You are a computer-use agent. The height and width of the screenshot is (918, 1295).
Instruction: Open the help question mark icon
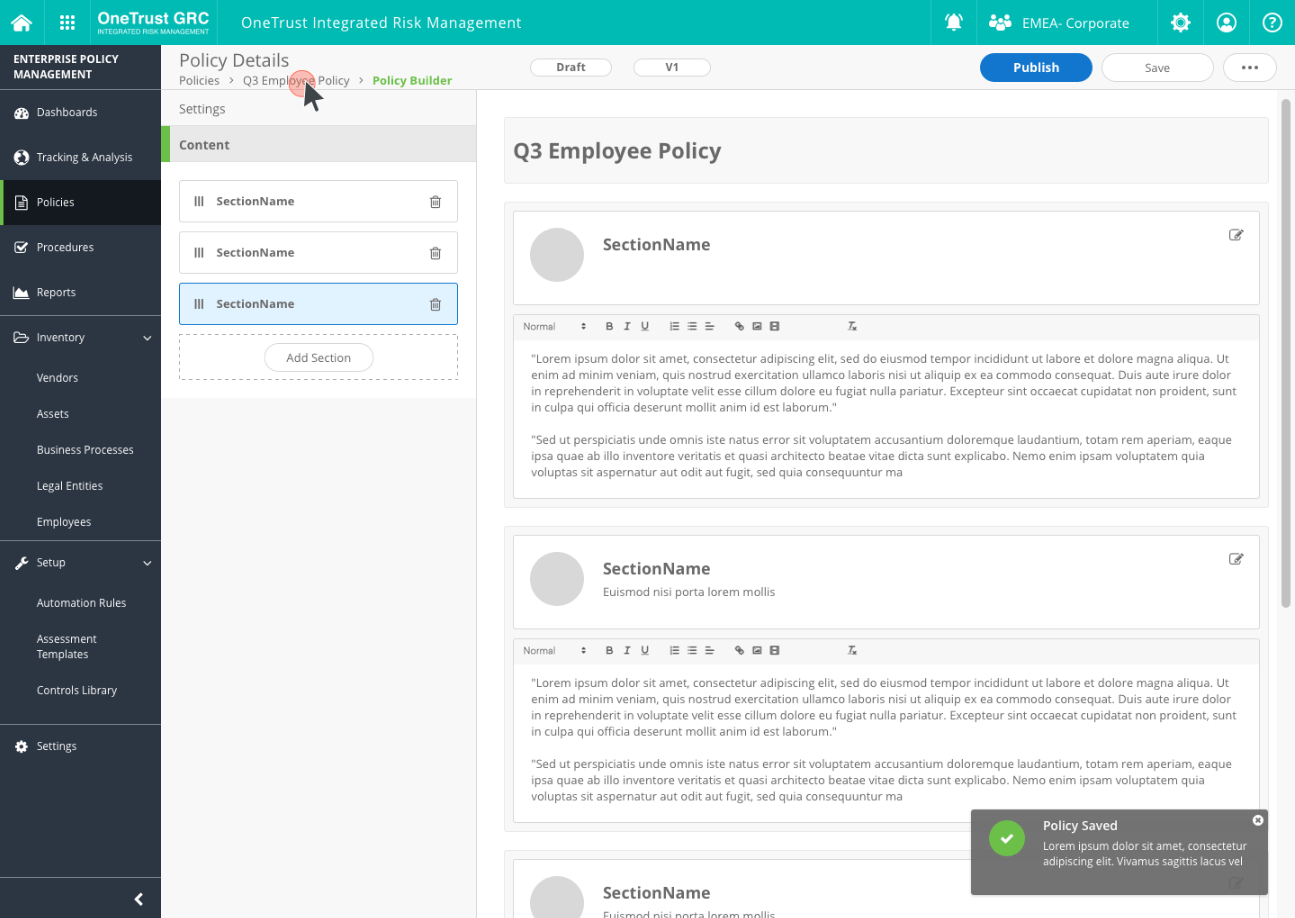(x=1272, y=22)
